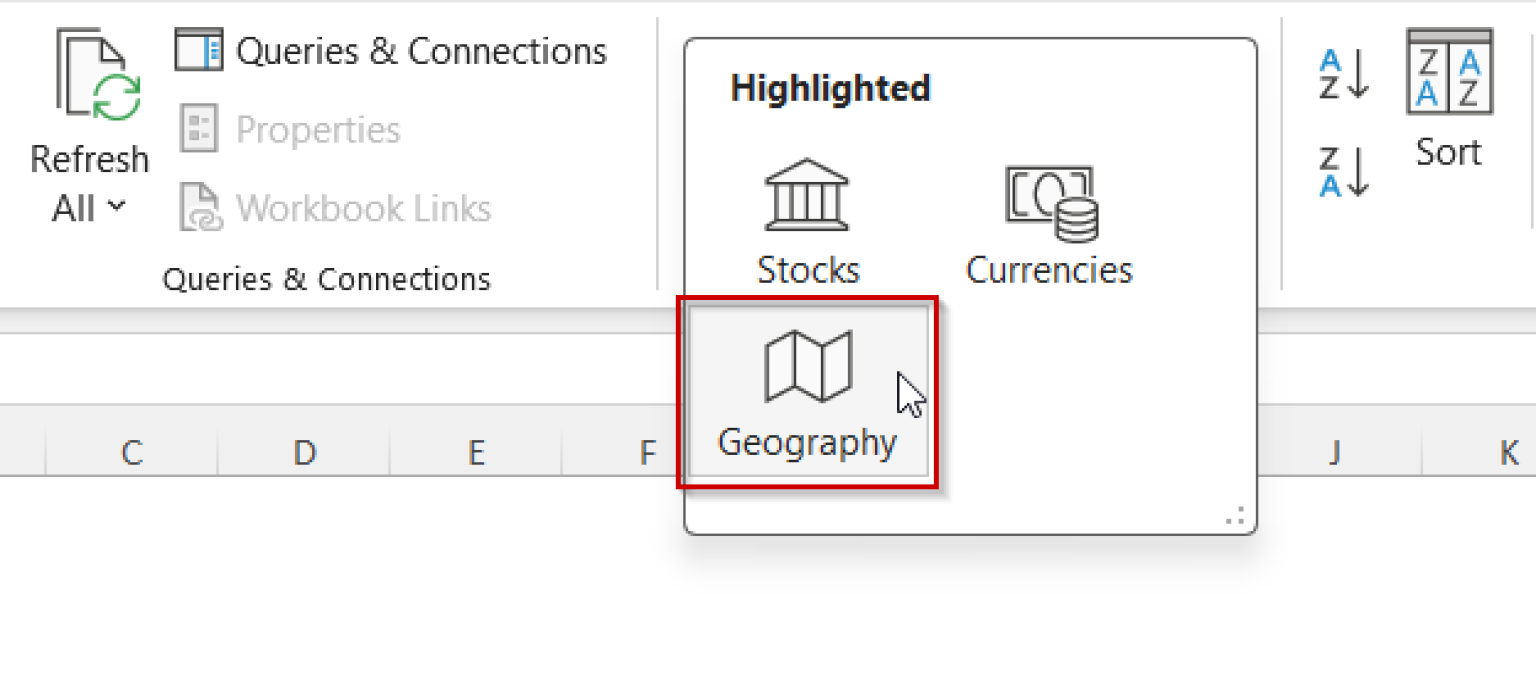Sort descending Z to A

[x=1339, y=171]
